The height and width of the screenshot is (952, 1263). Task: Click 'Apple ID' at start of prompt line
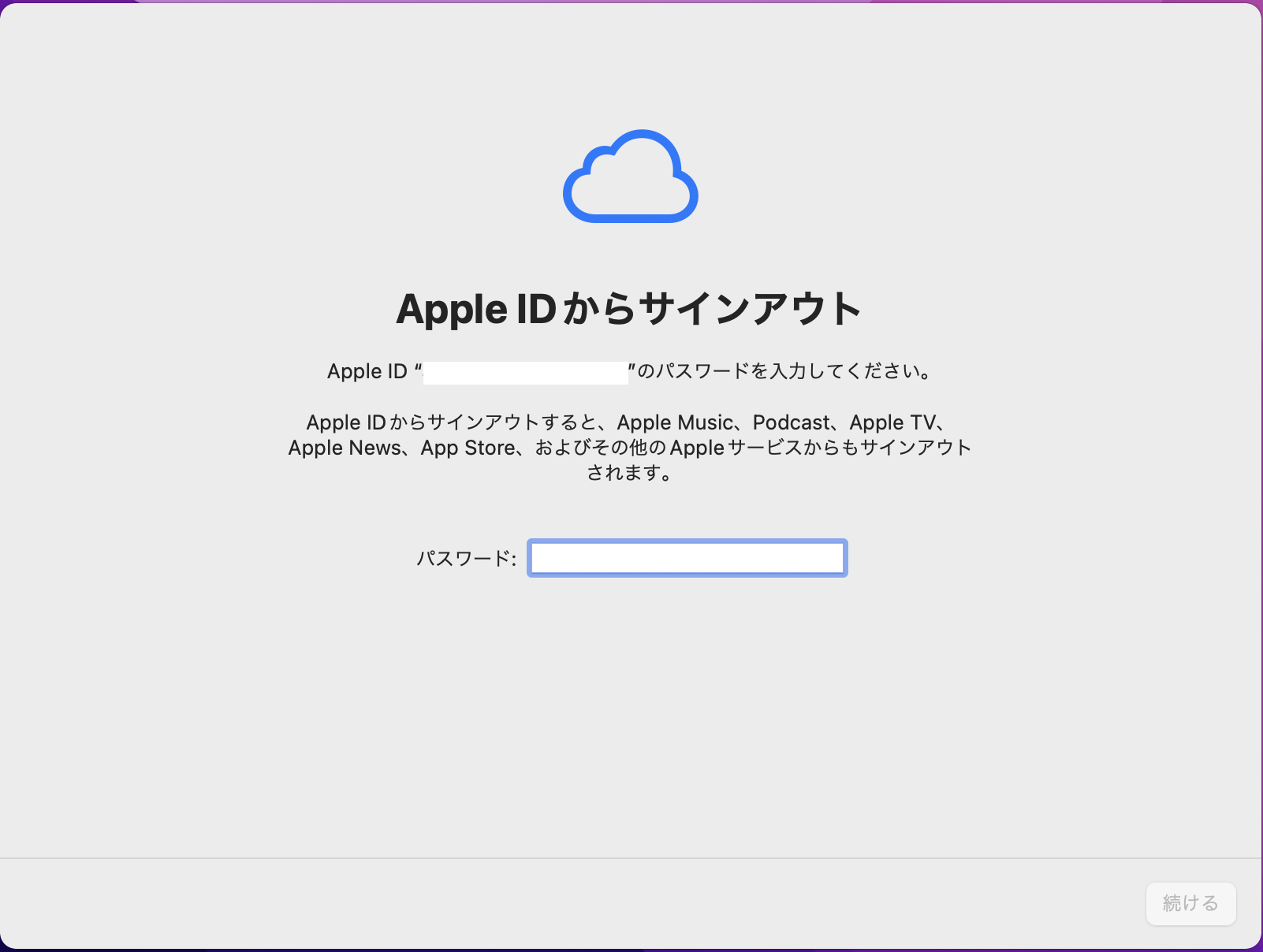tap(367, 371)
